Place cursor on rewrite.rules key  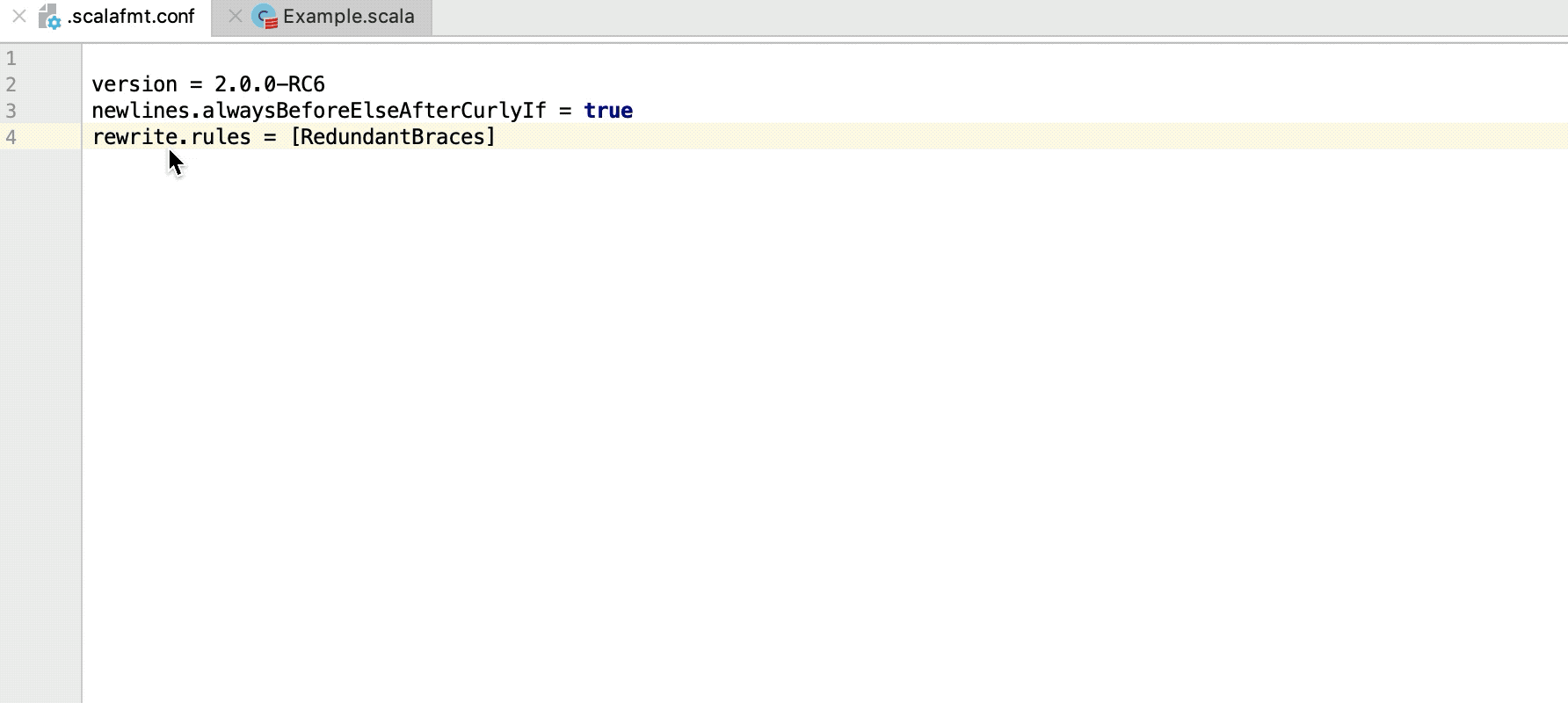[x=171, y=137]
